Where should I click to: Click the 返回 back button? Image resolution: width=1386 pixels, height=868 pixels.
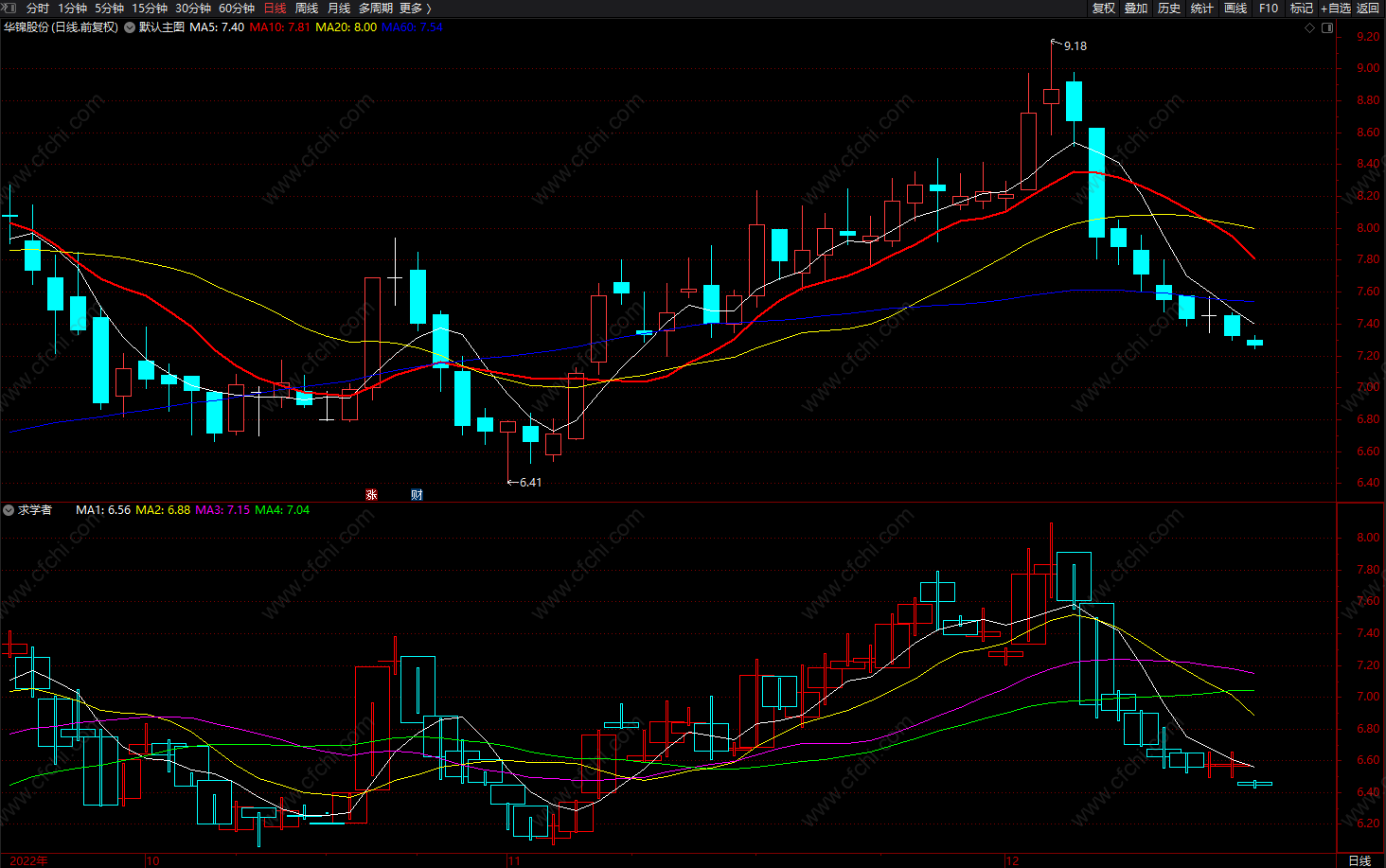[1368, 9]
